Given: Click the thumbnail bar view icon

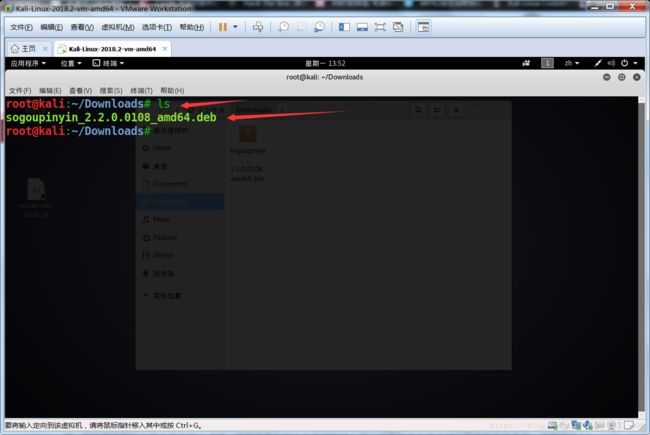Looking at the screenshot, I should coord(362,27).
